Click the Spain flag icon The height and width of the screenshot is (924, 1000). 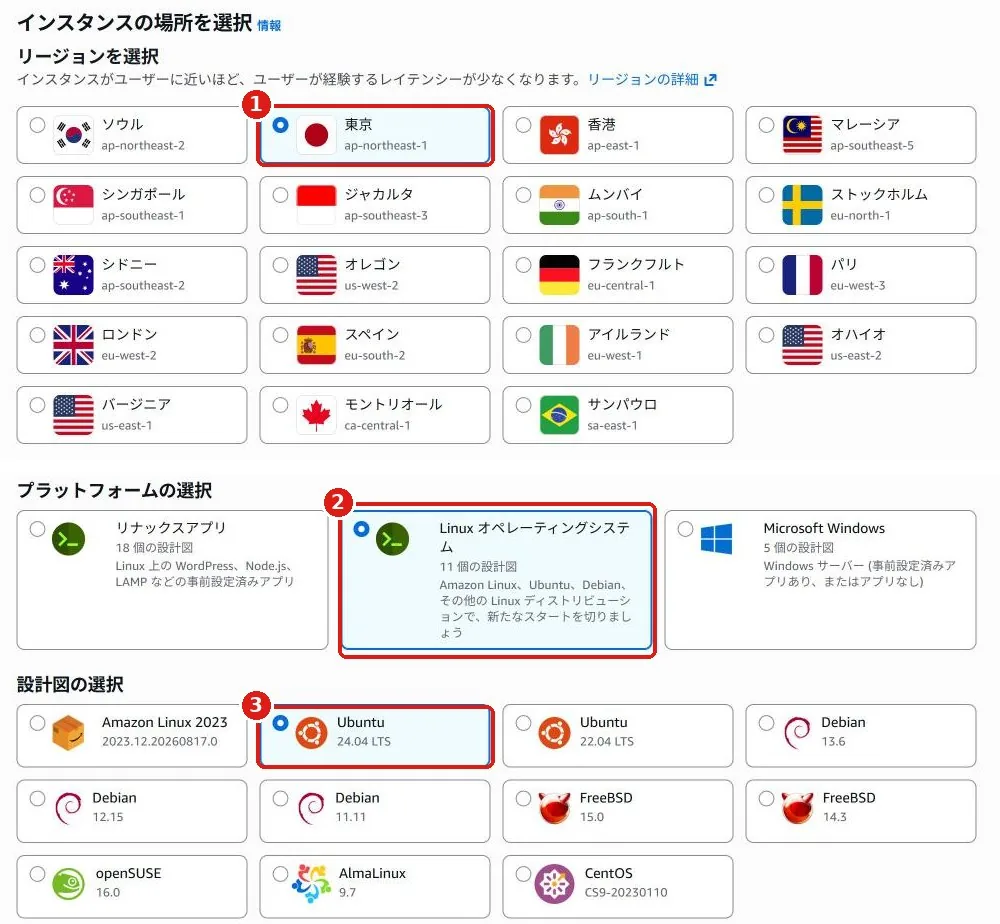click(316, 345)
